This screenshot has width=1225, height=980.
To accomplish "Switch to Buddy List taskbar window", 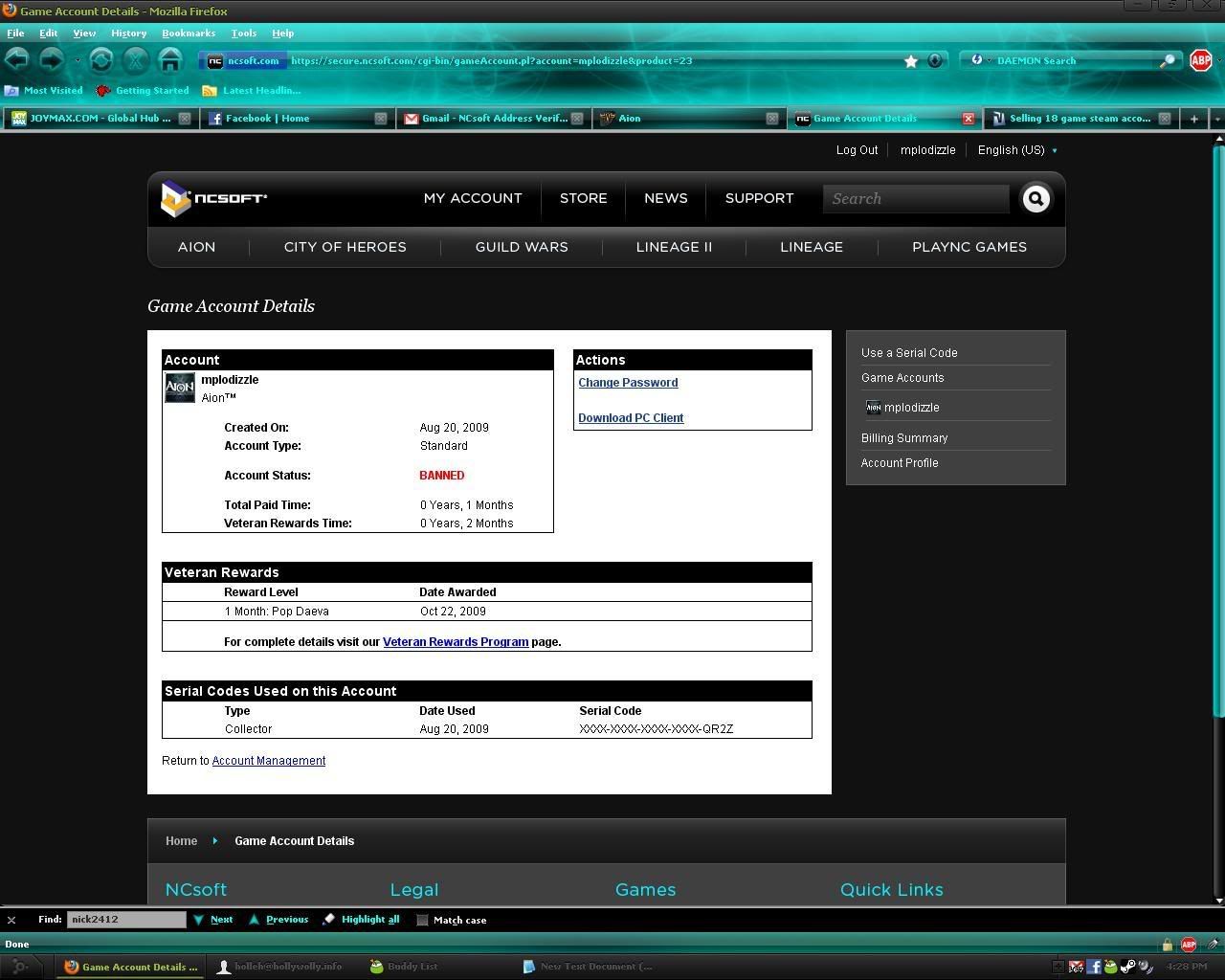I will click(x=405, y=967).
